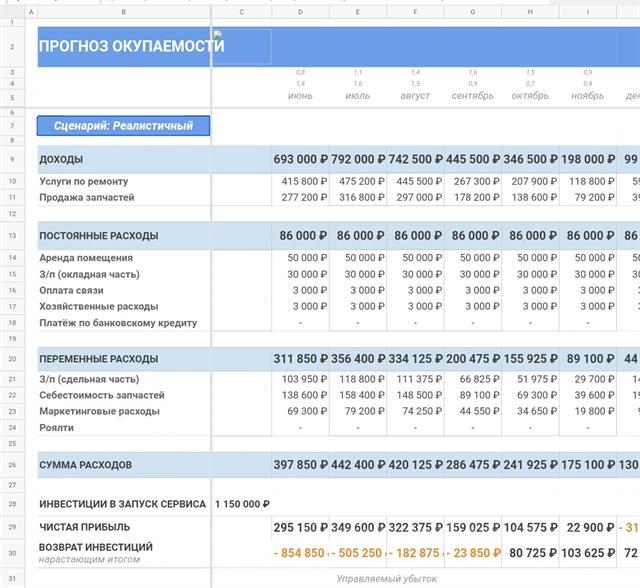Select row 9 header
Image resolution: width=640 pixels, height=588 pixels.
(12, 159)
